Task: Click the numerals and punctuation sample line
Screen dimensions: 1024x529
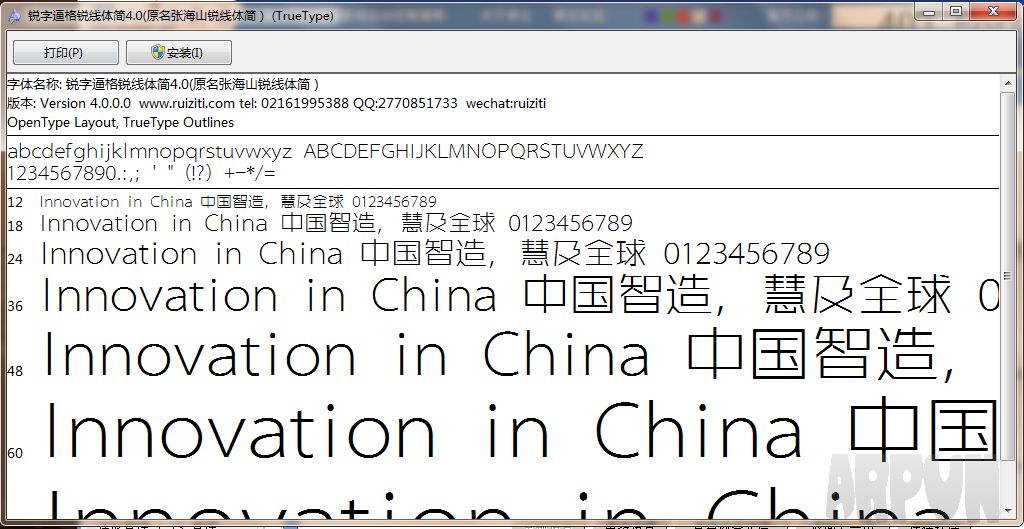Action: [x=141, y=172]
